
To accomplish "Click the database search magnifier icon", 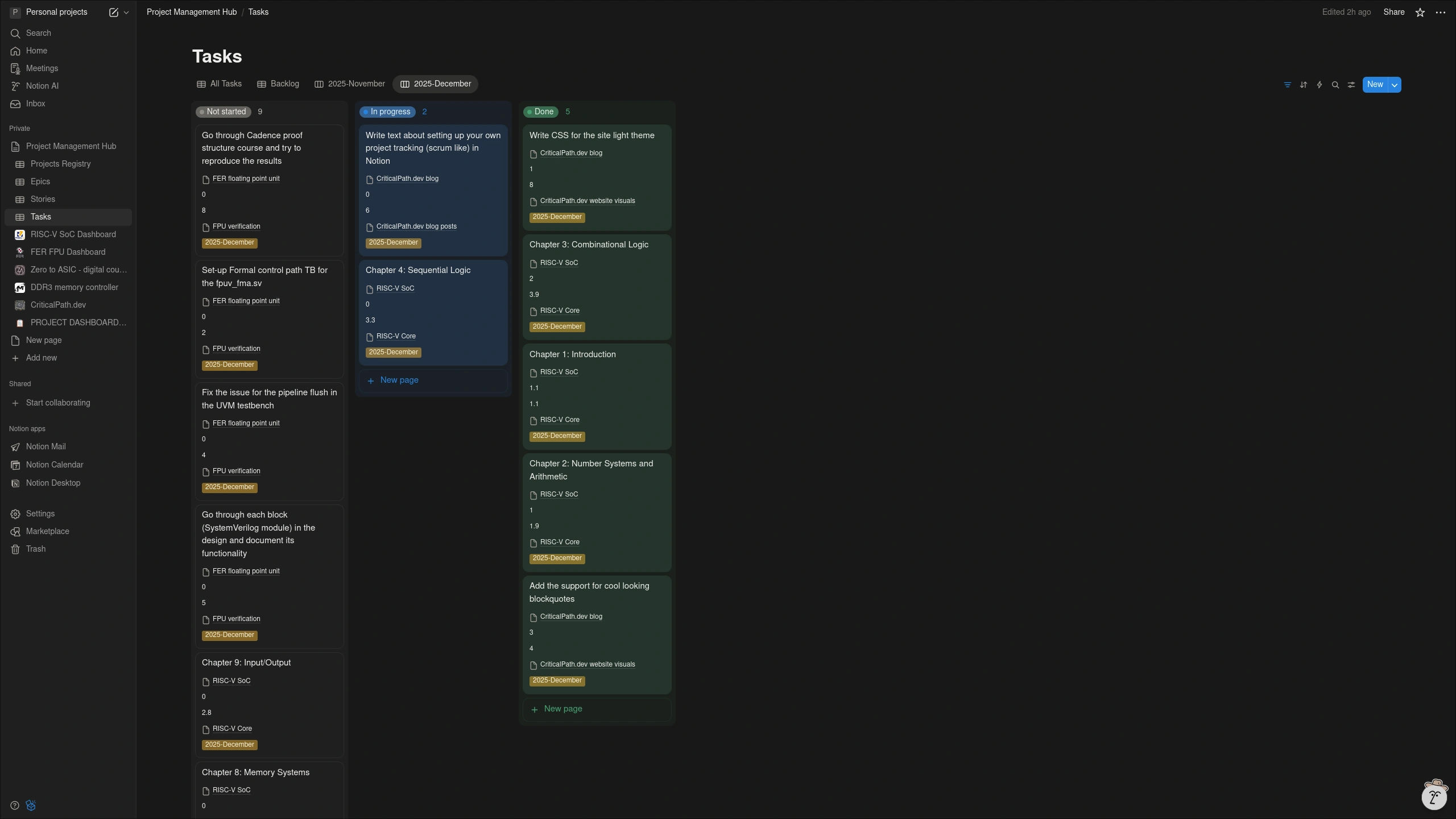I will (x=1335, y=85).
